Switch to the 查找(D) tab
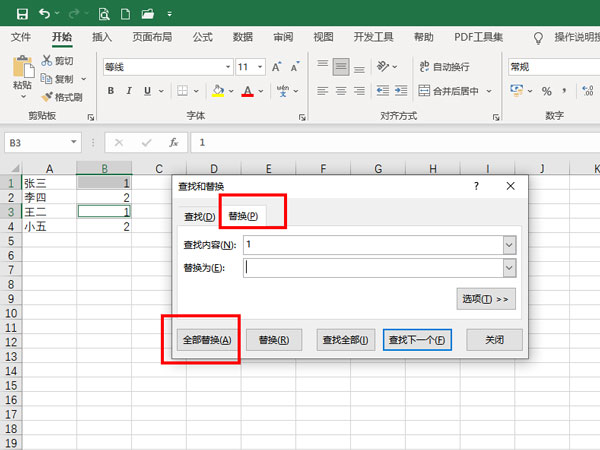 [199, 217]
